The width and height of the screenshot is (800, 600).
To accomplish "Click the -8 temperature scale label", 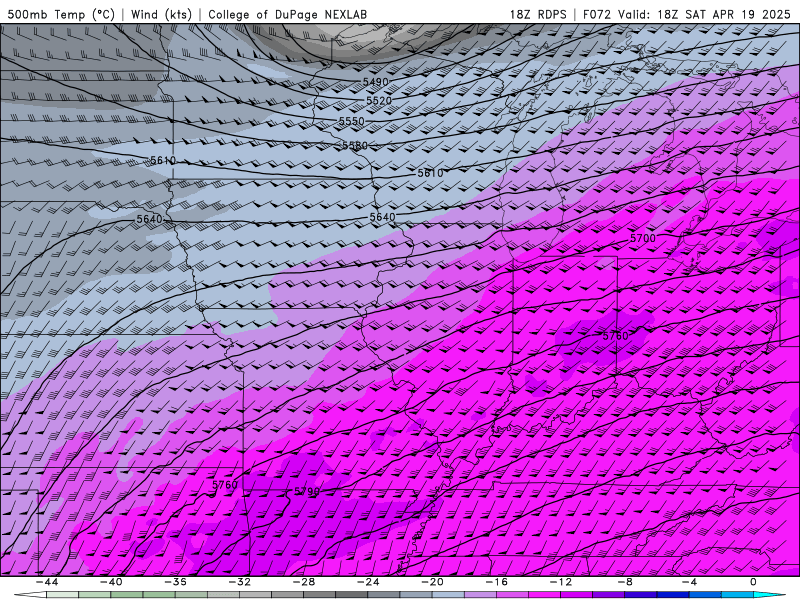I will pos(626,582).
